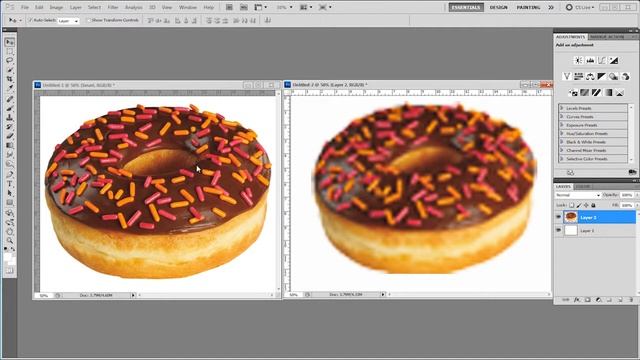This screenshot has width=640, height=360.
Task: Toggle Quick Mask mode in the toolbox
Action: click(x=10, y=270)
